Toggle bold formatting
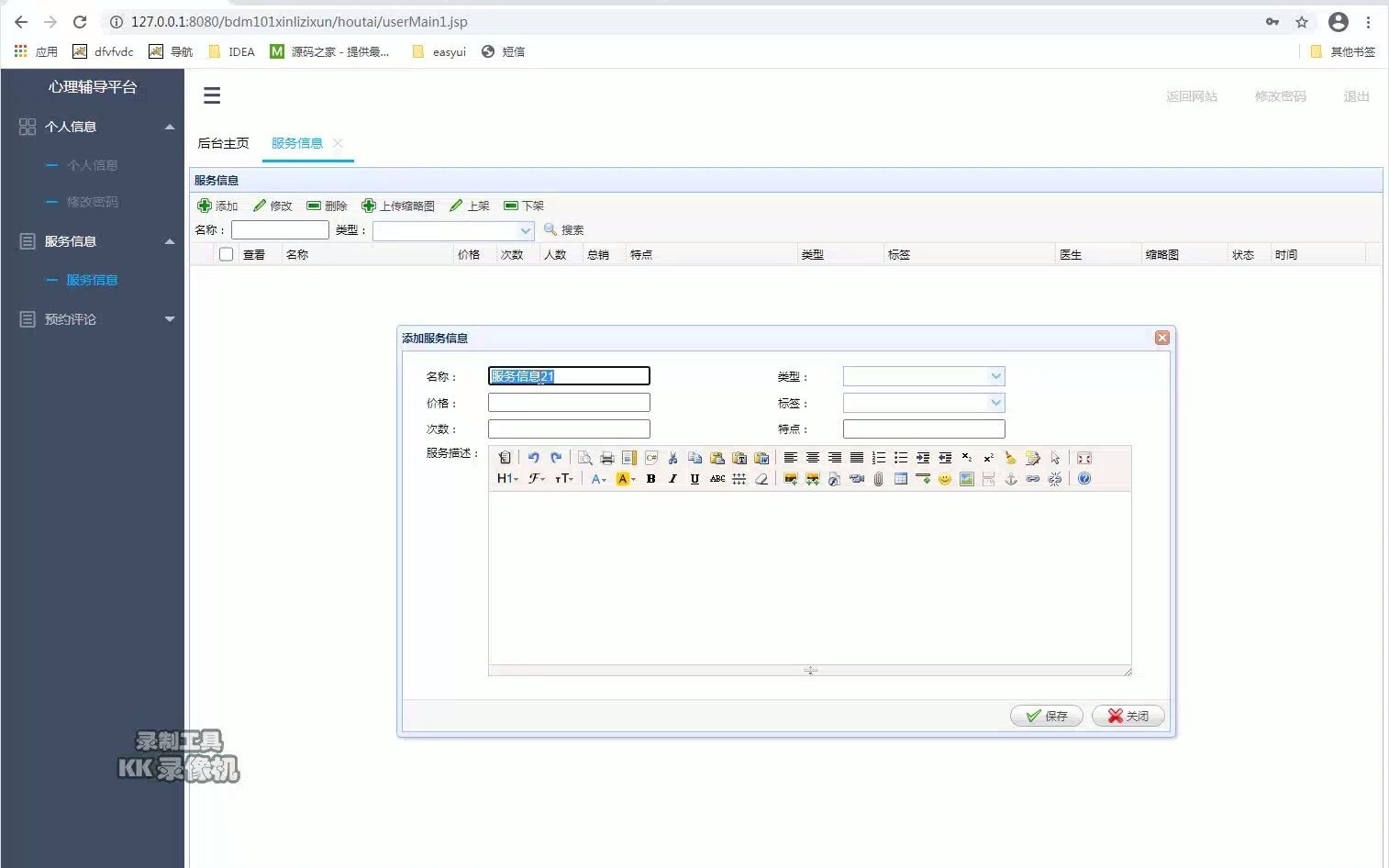 pos(651,479)
